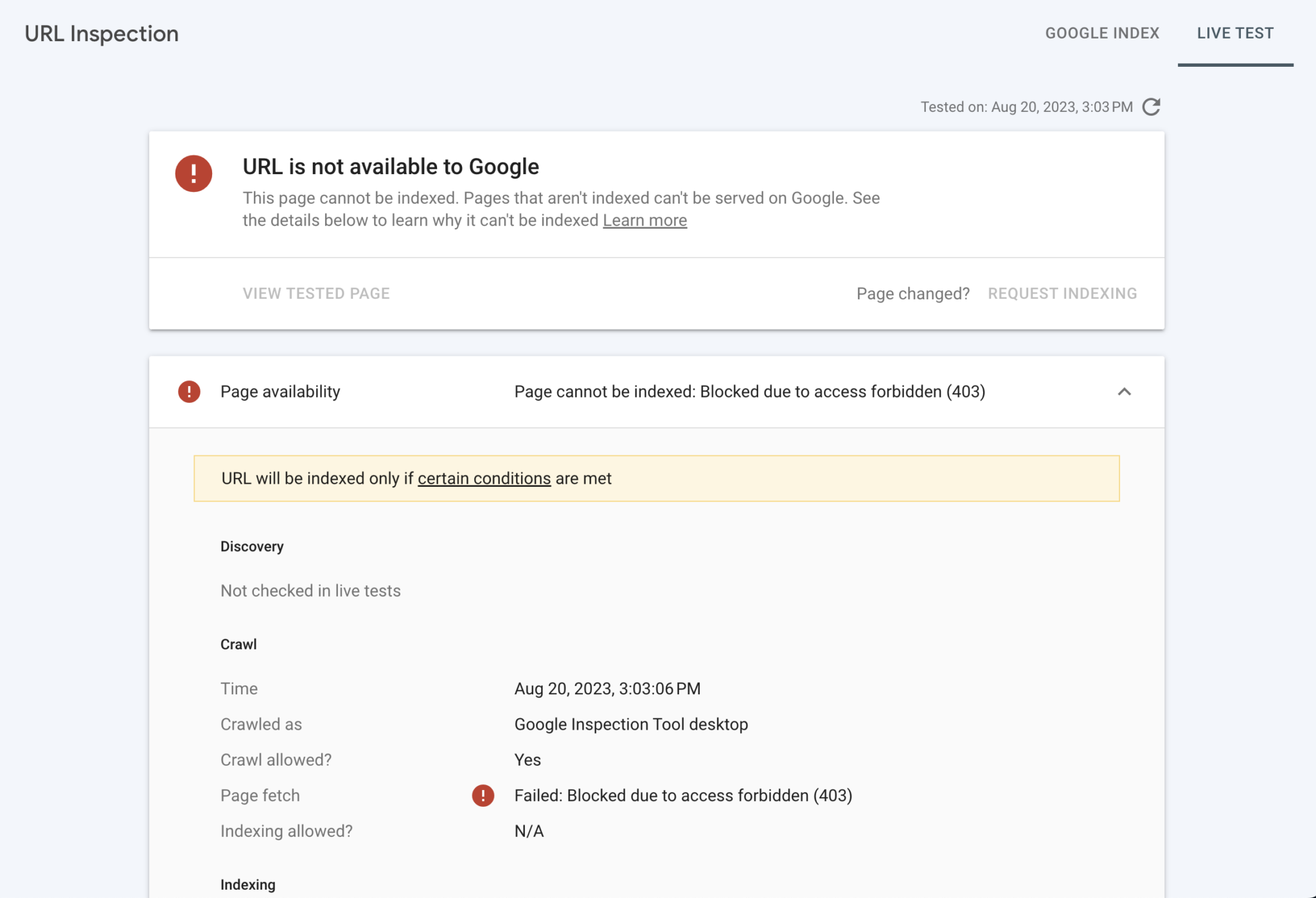Click the "Page changed?" label
Viewport: 1316px width, 898px height.
913,294
